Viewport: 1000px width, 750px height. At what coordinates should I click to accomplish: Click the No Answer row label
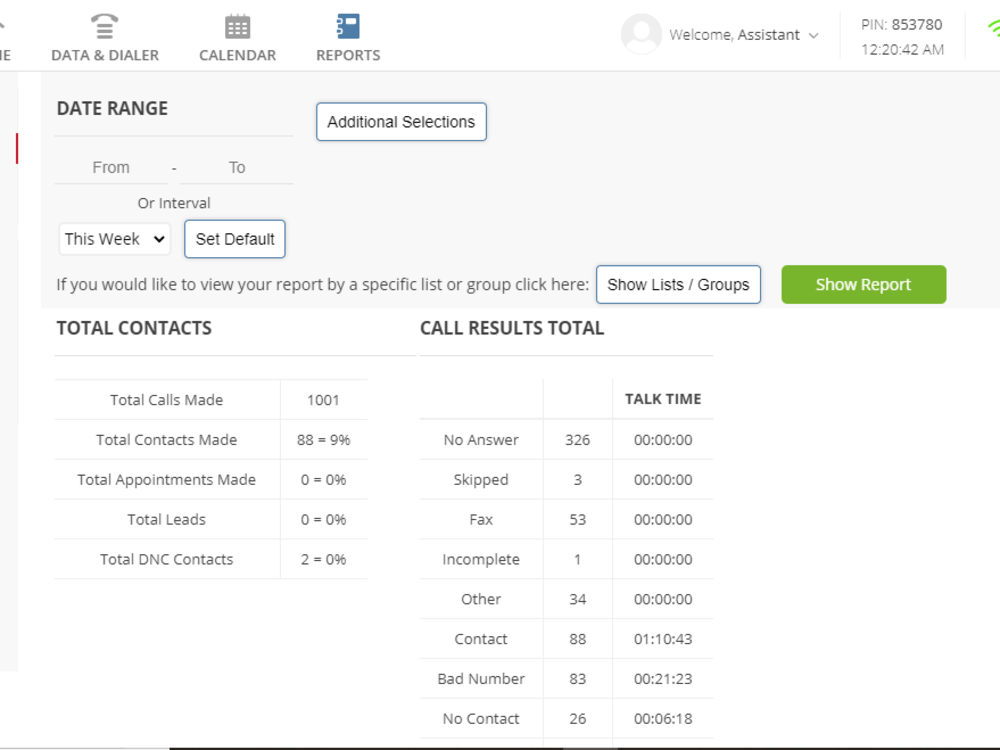[x=481, y=440]
